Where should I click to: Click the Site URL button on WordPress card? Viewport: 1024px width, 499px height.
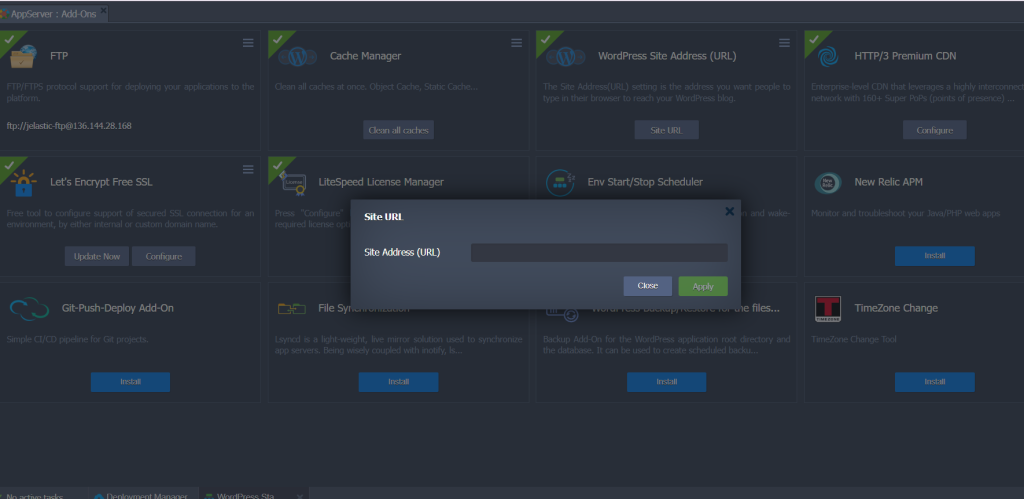pos(666,130)
